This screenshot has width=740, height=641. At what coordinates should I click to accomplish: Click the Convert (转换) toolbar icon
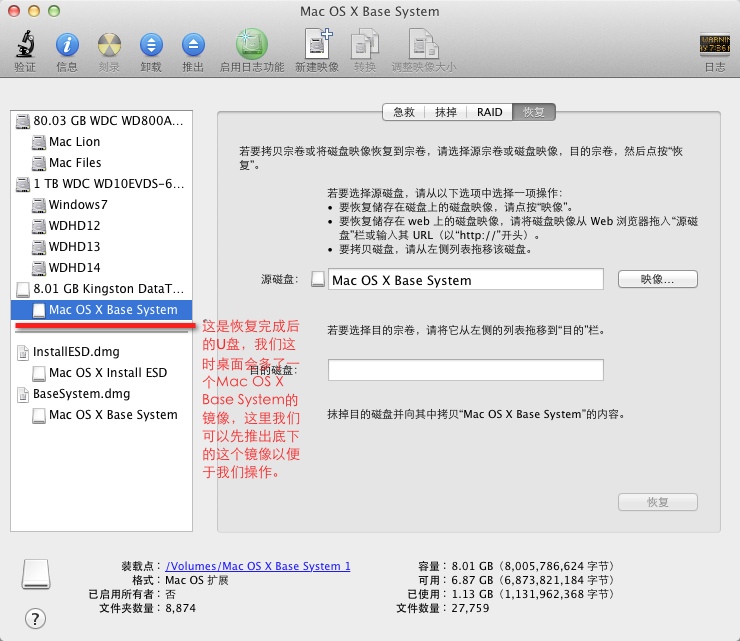click(365, 44)
